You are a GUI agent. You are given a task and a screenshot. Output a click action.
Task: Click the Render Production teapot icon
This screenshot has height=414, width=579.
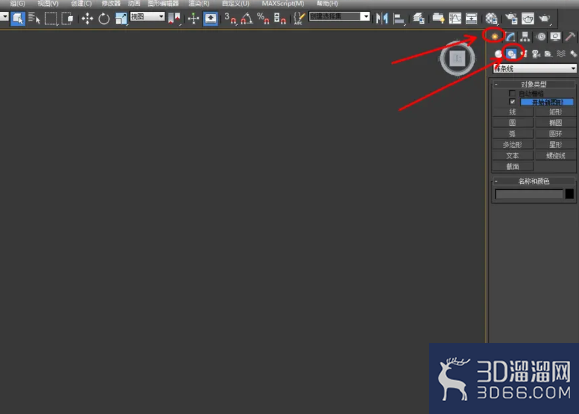544,18
